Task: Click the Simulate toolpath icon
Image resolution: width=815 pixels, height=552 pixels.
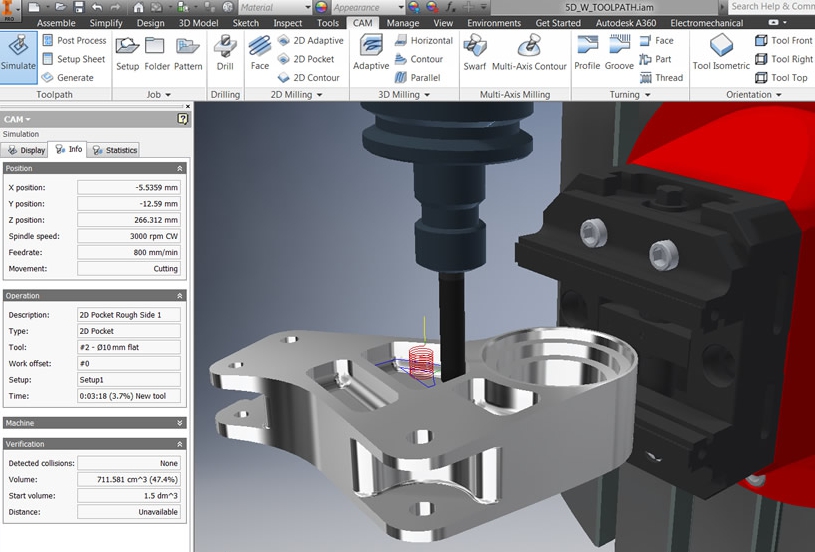Action: (19, 53)
